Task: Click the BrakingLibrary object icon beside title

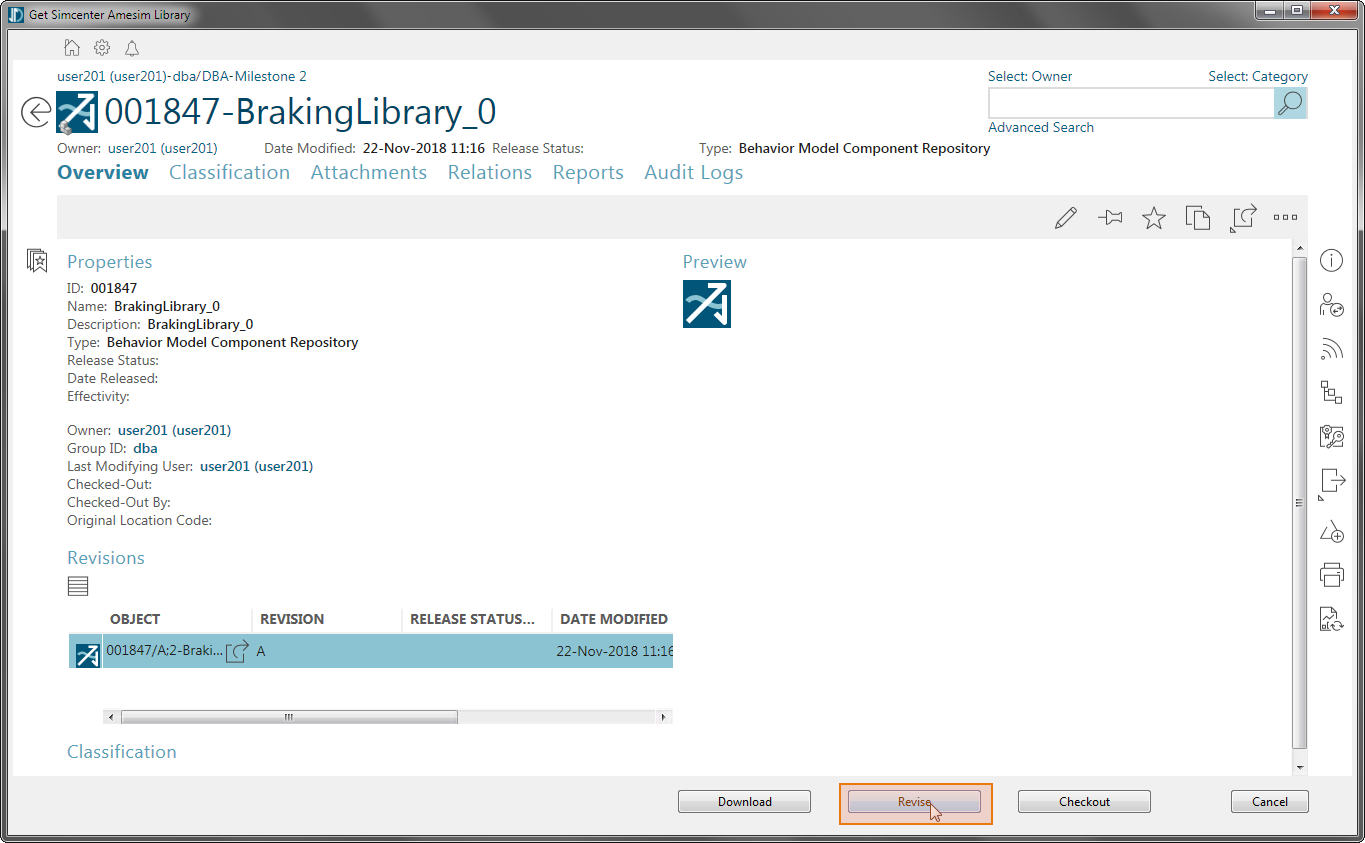Action: (77, 113)
